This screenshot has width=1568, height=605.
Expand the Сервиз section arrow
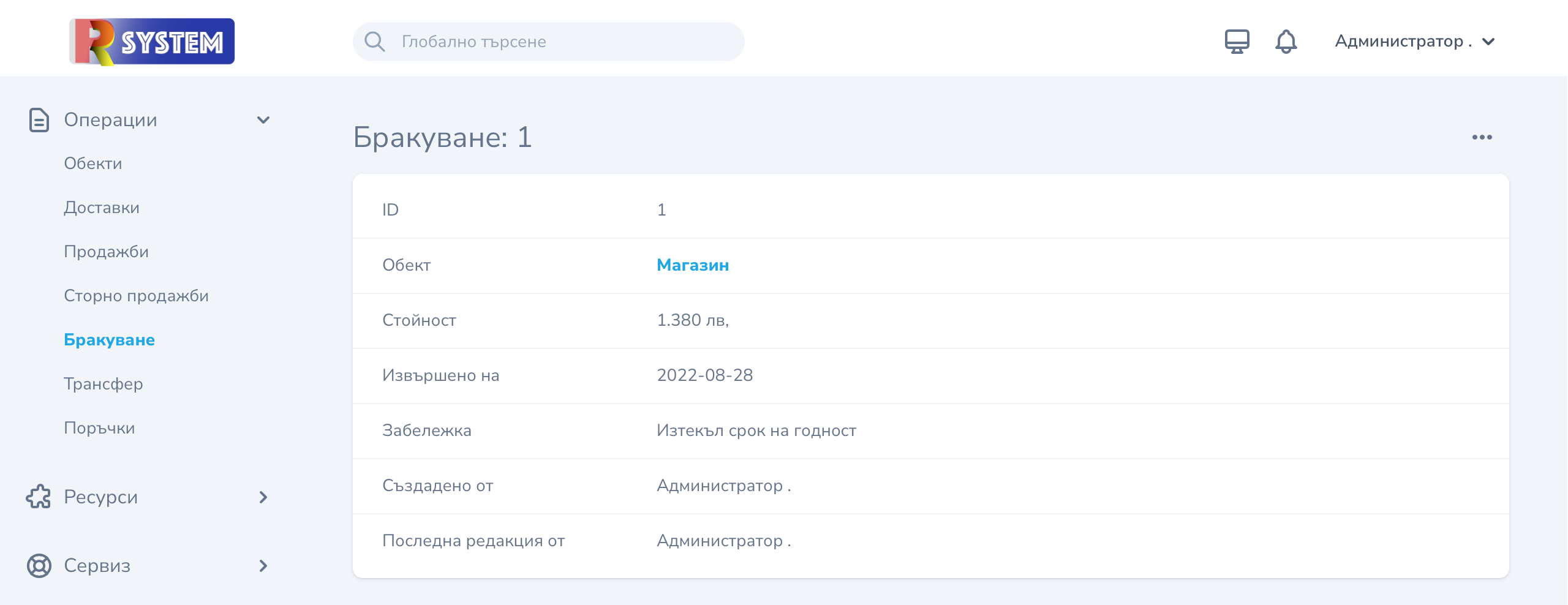(263, 565)
